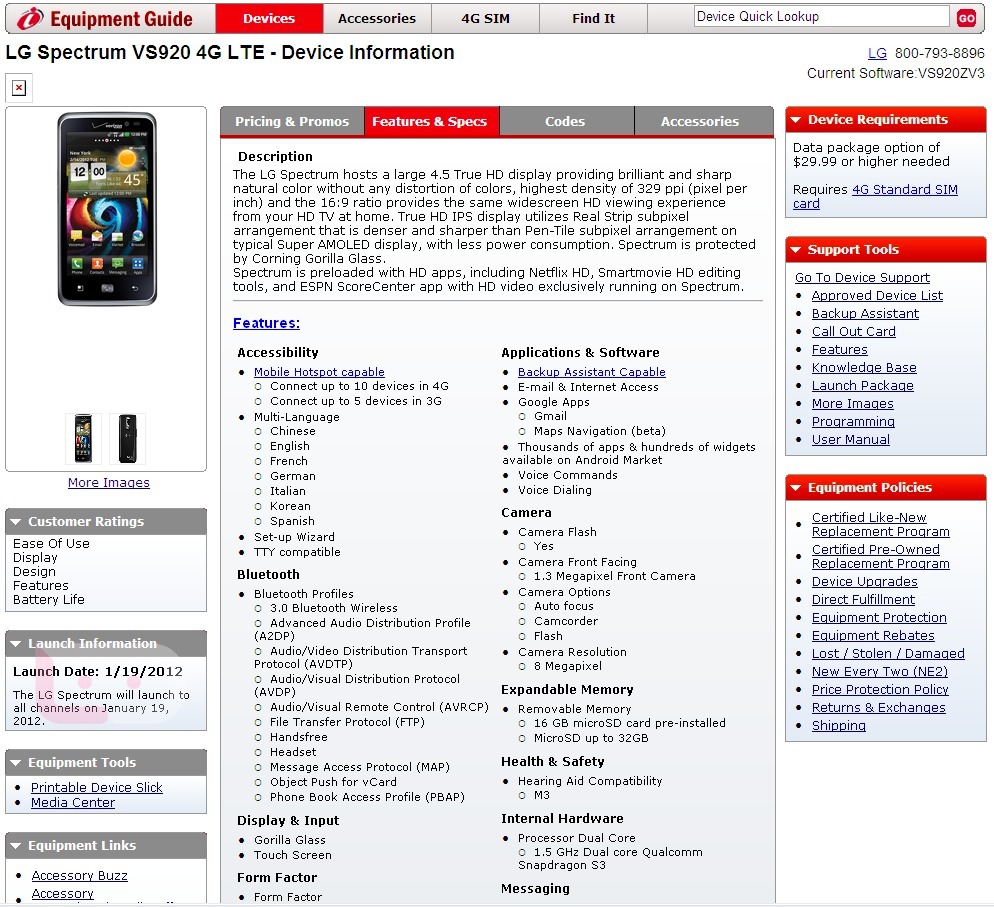Click Current Software:VS920ZV3 text
The height and width of the screenshot is (907, 994).
896,74
